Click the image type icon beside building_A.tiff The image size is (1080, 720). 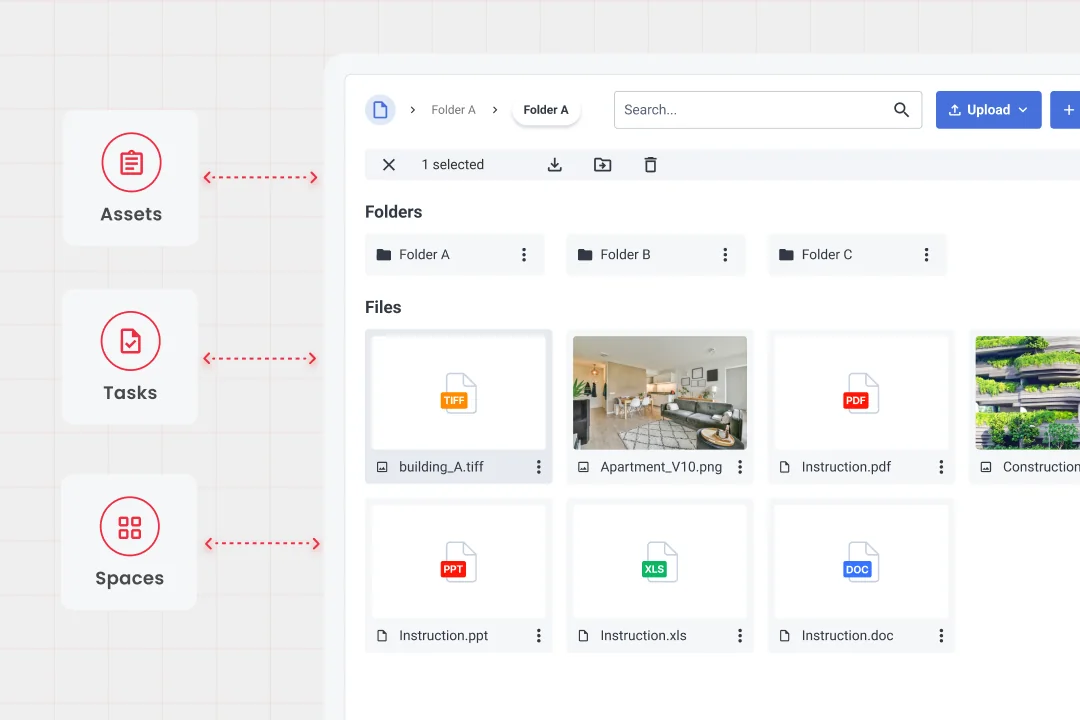(382, 467)
